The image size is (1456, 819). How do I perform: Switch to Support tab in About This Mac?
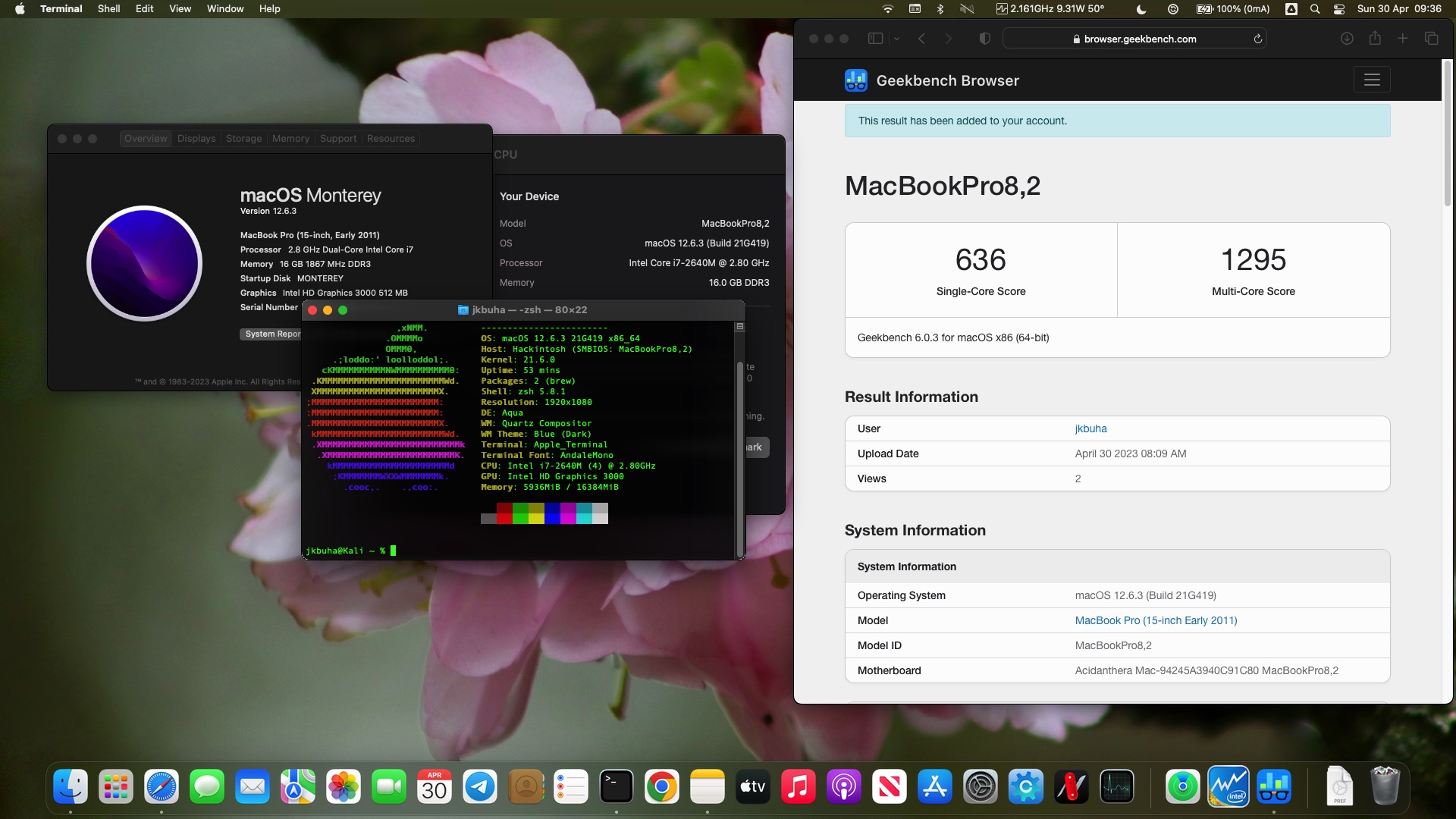coord(337,139)
